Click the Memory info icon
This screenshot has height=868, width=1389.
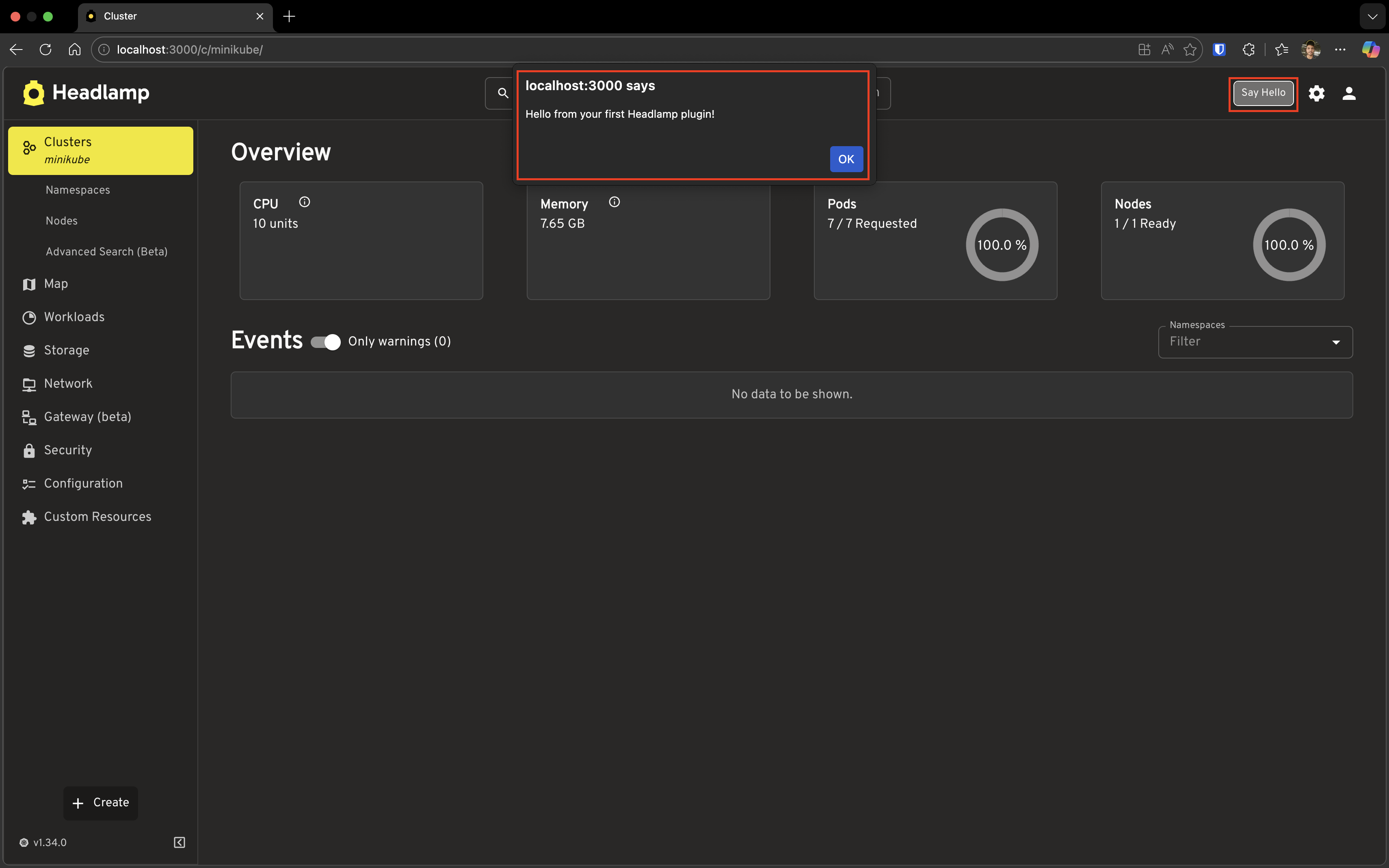614,201
